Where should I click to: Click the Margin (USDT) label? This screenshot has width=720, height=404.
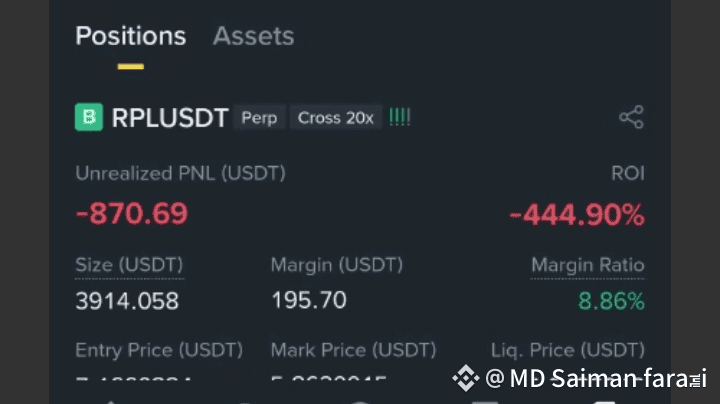[x=336, y=265]
